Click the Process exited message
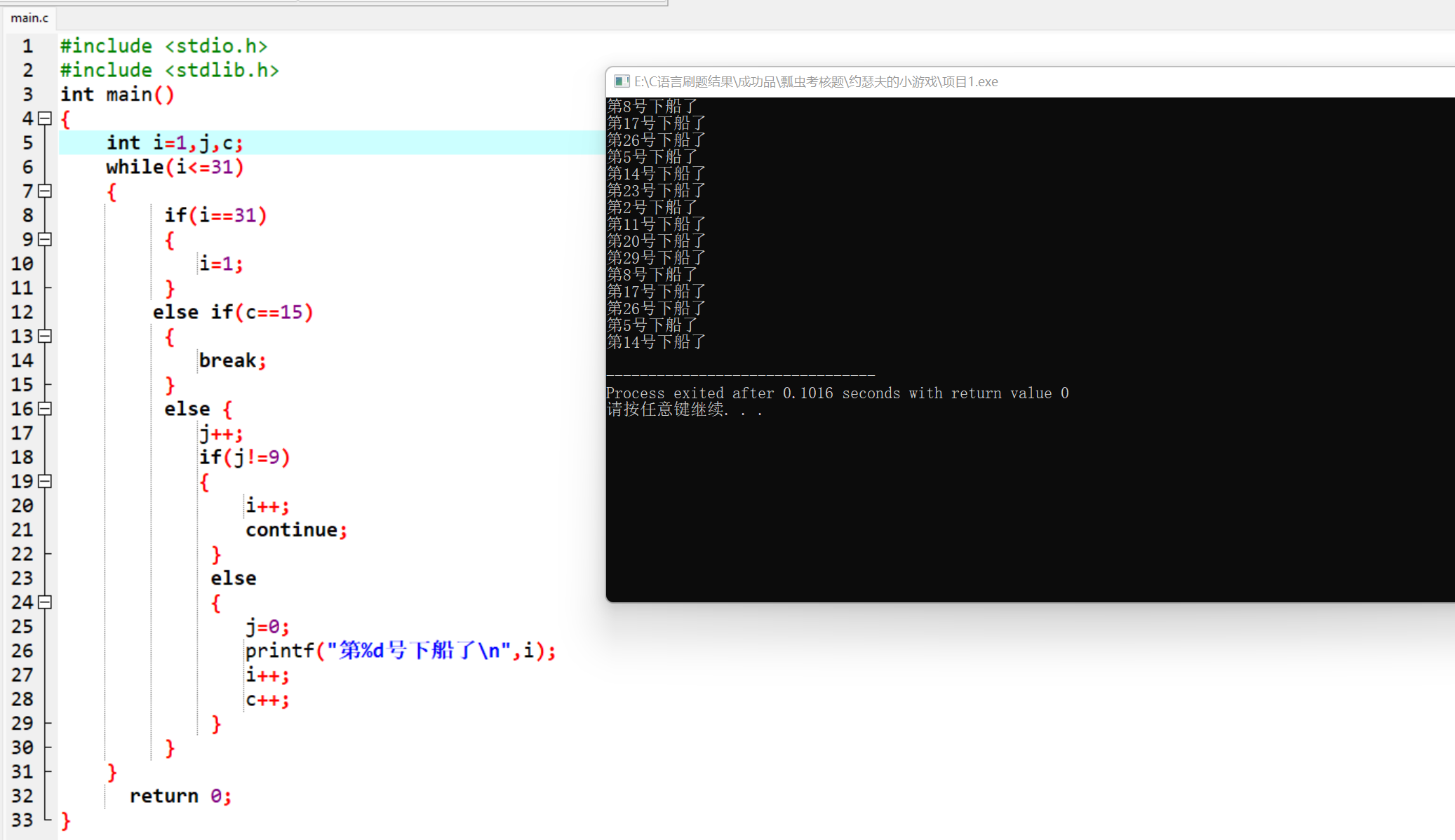Viewport: 1455px width, 840px height. click(x=837, y=393)
